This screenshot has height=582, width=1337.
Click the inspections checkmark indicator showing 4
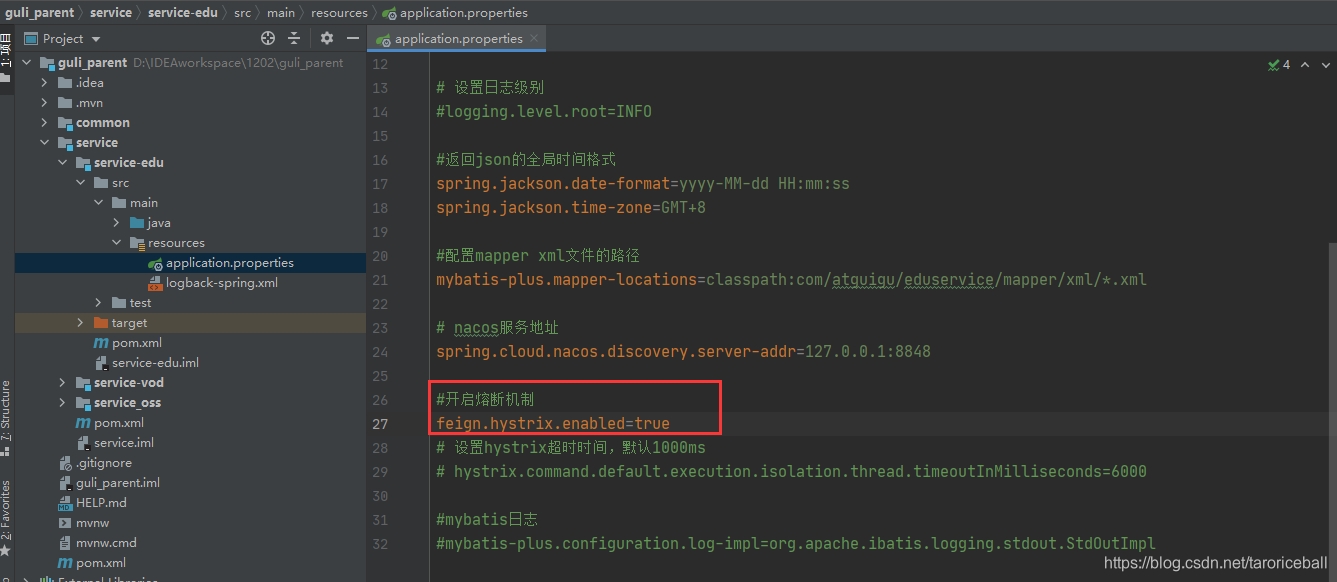[x=1279, y=64]
